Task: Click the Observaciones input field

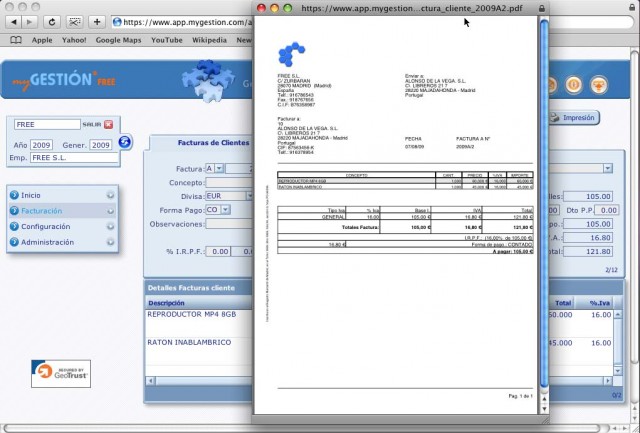Action: (229, 224)
